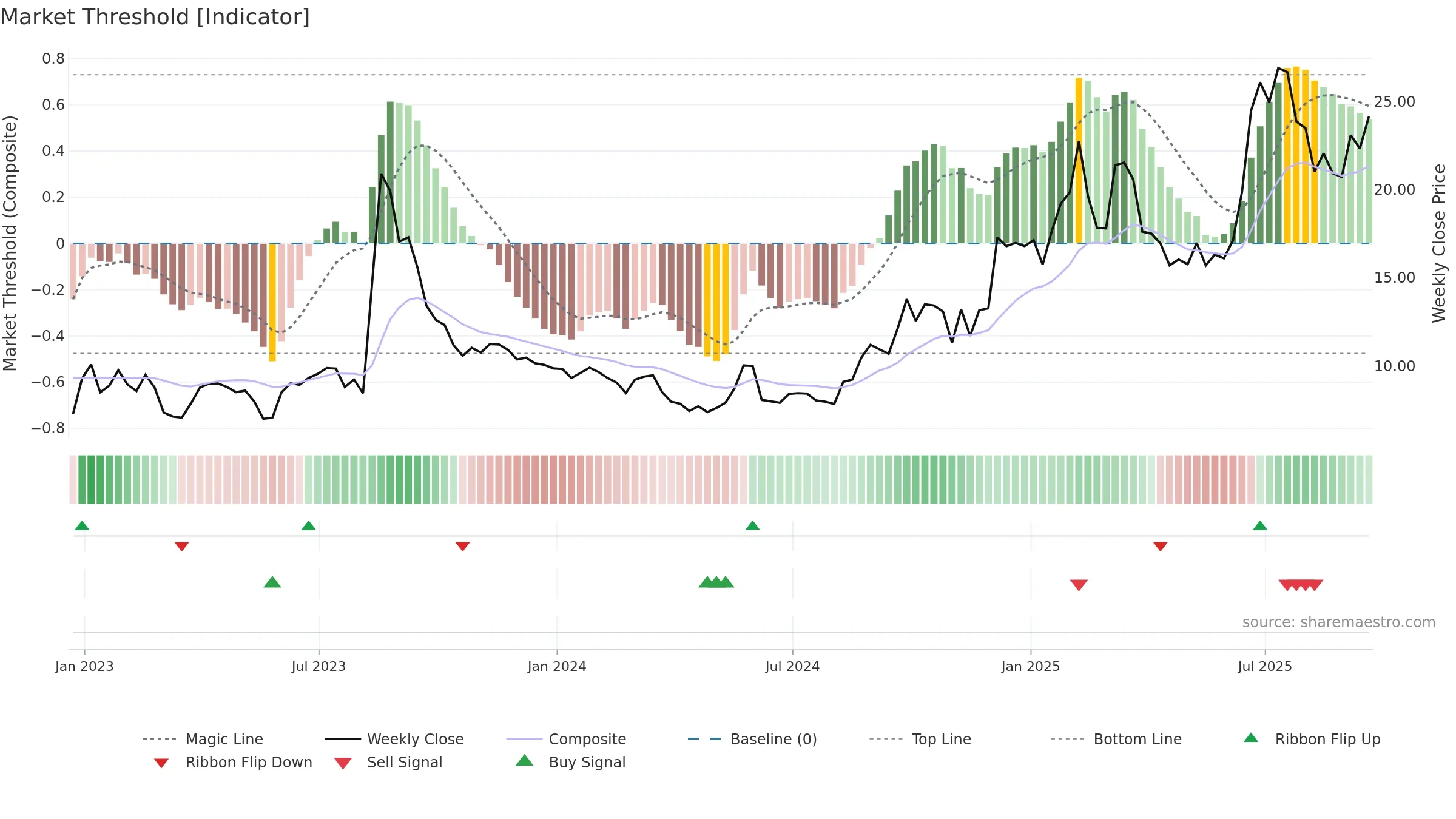
Task: Click the yellow bar in February 2025
Action: [x=1079, y=161]
